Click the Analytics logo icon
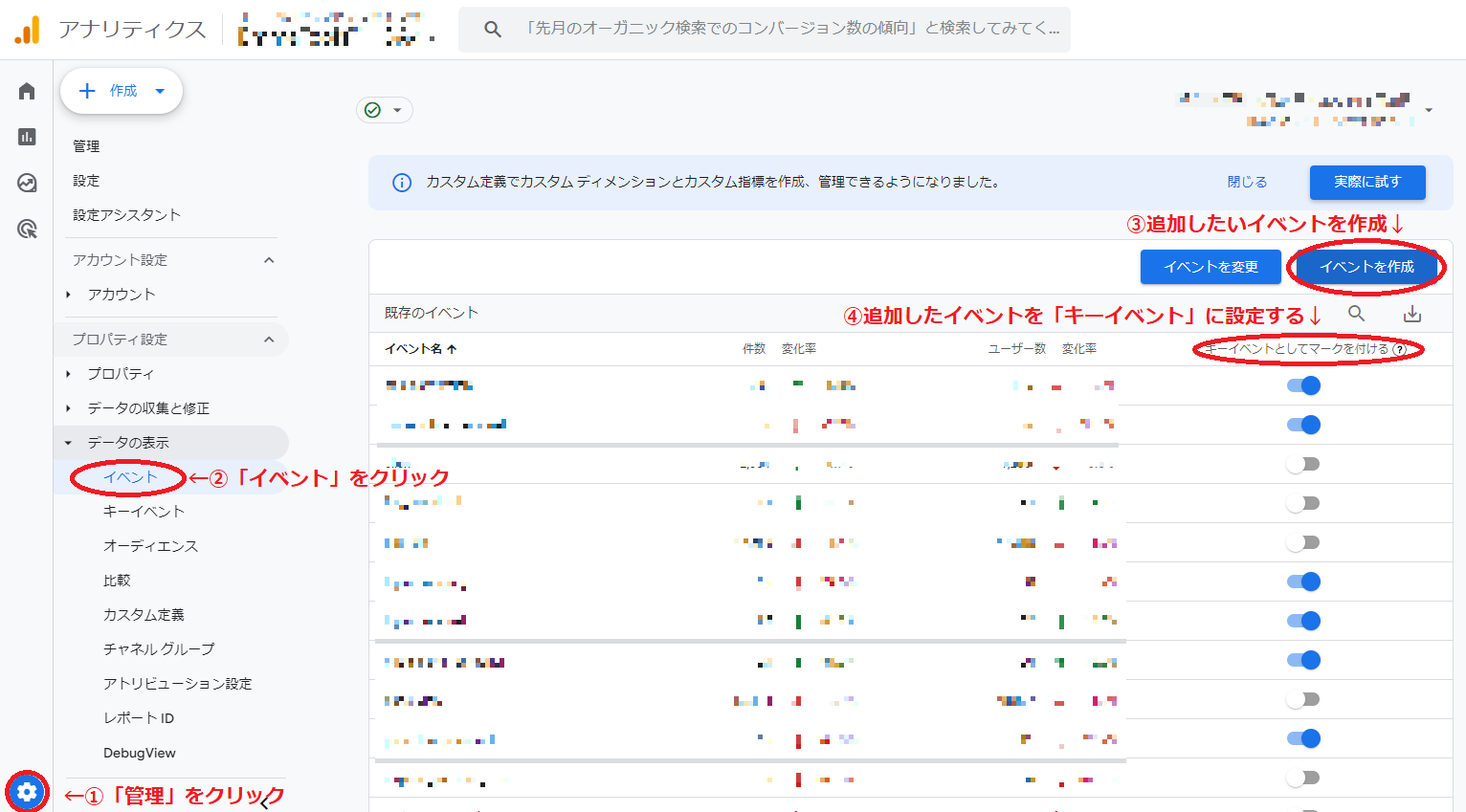1466x812 pixels. pyautogui.click(x=28, y=30)
